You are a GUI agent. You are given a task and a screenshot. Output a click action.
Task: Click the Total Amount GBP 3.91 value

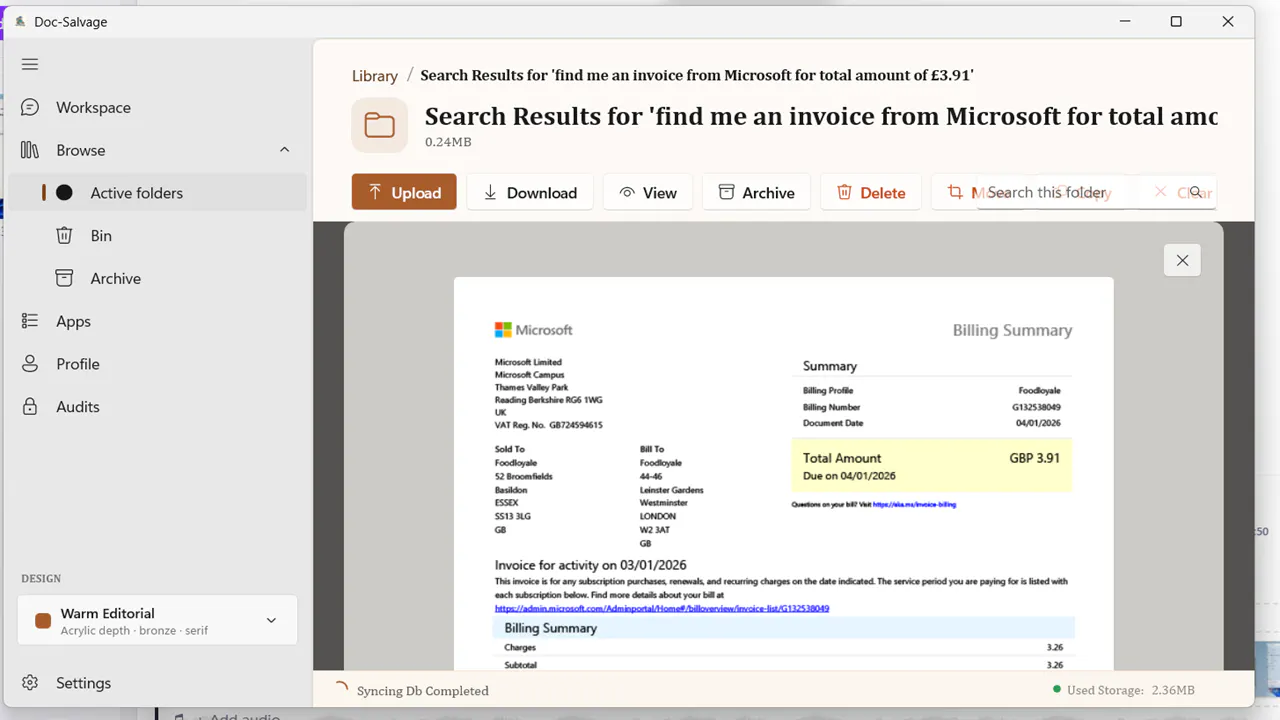pyautogui.click(x=1034, y=458)
